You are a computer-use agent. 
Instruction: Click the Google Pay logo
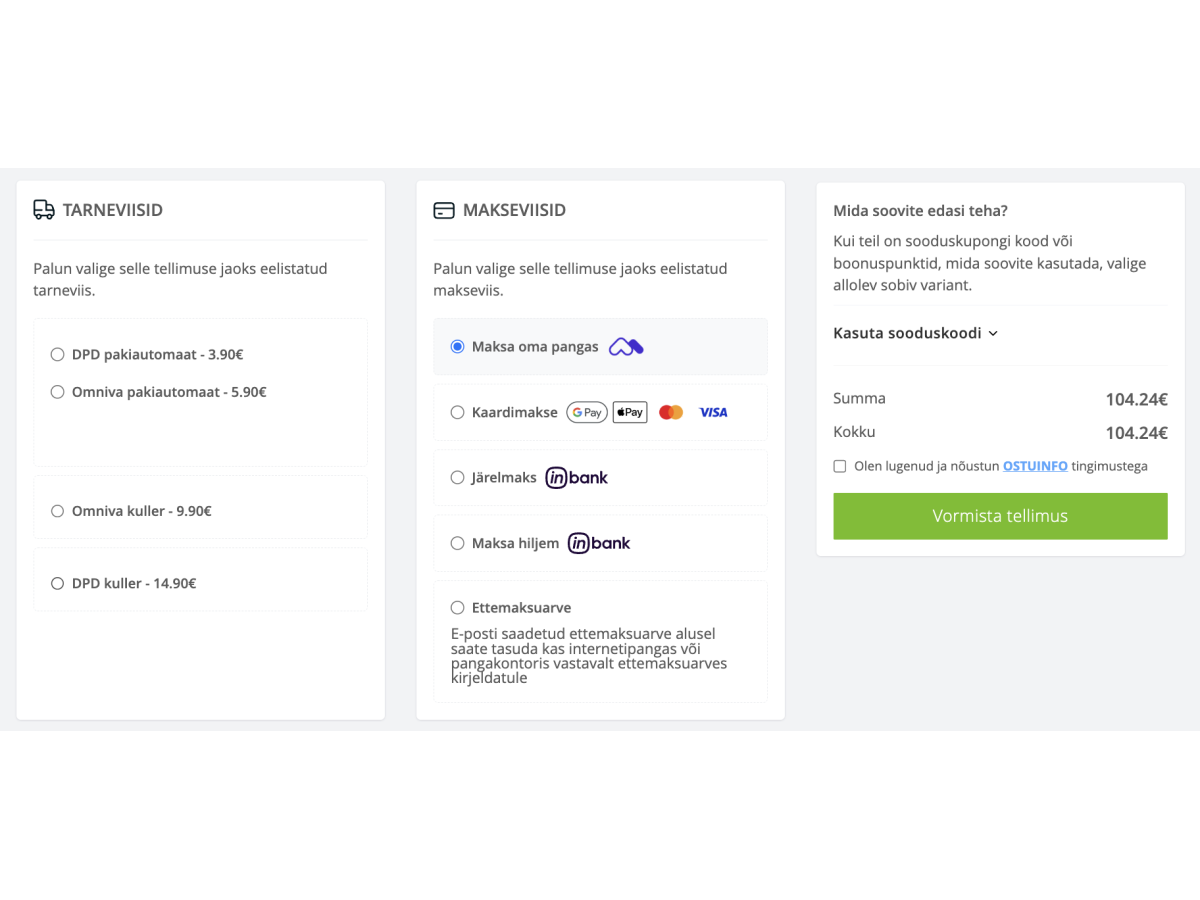pyautogui.click(x=587, y=412)
